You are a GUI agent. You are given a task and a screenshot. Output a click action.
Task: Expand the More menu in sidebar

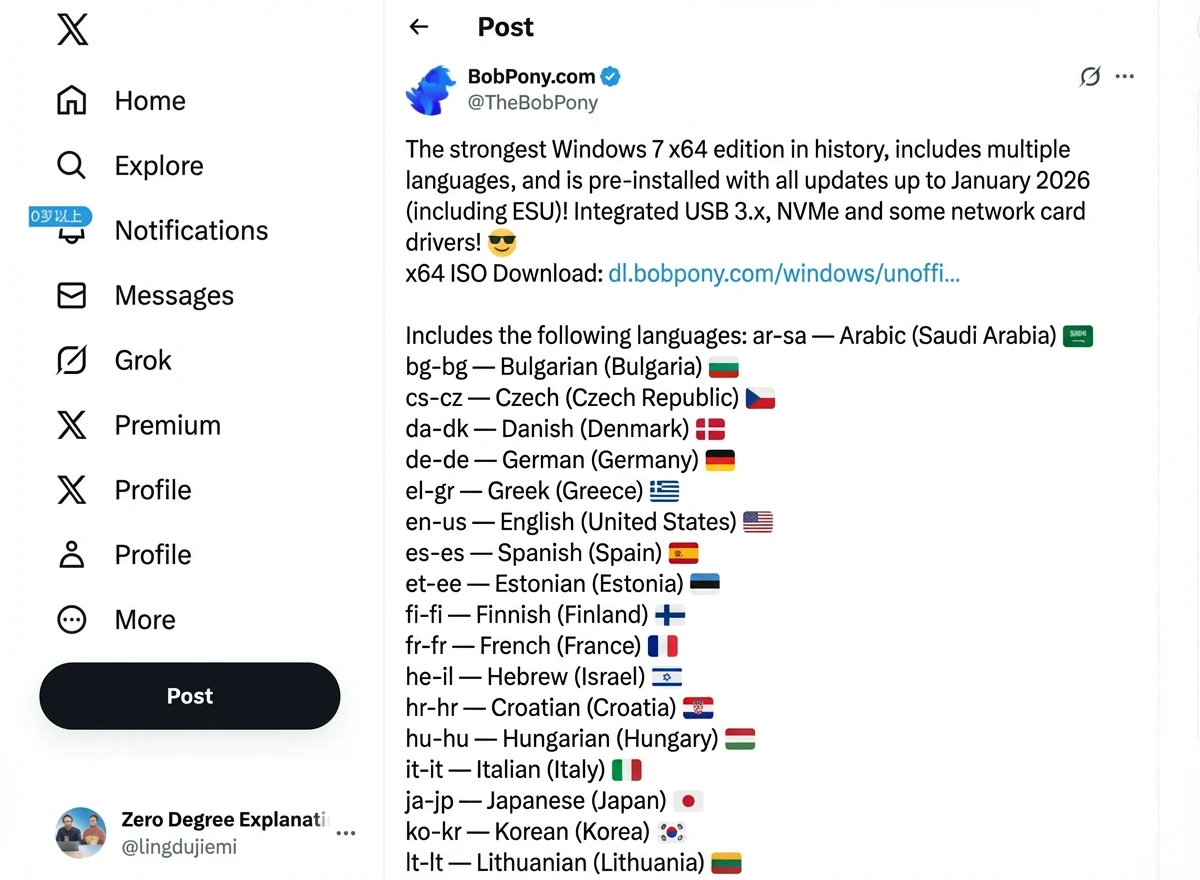click(72, 620)
